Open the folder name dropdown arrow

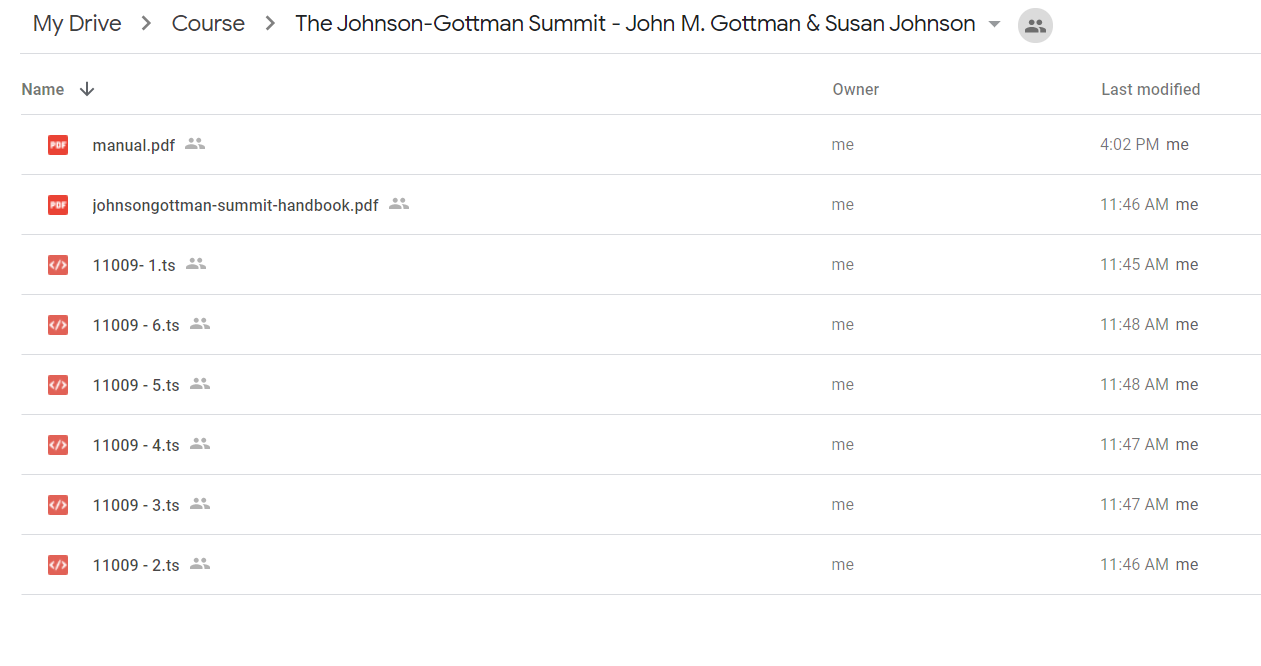[x=994, y=25]
